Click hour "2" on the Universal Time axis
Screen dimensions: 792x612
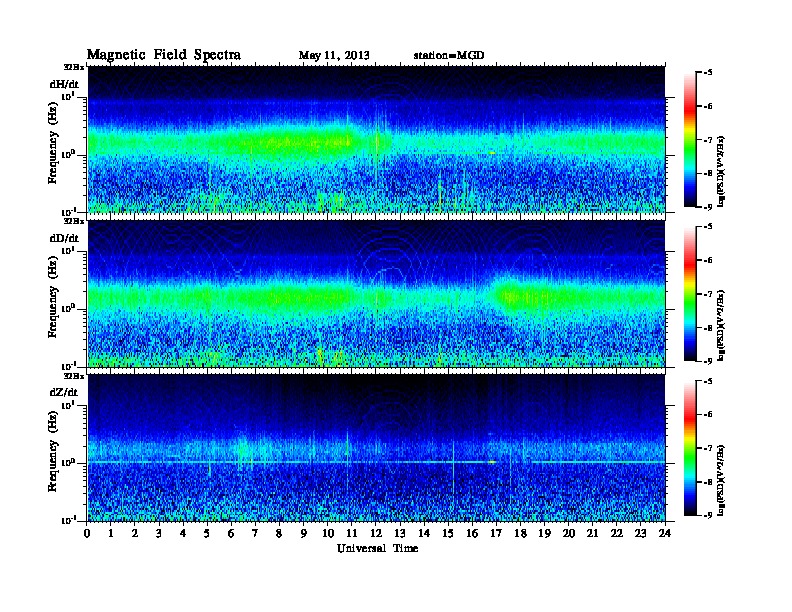point(135,533)
